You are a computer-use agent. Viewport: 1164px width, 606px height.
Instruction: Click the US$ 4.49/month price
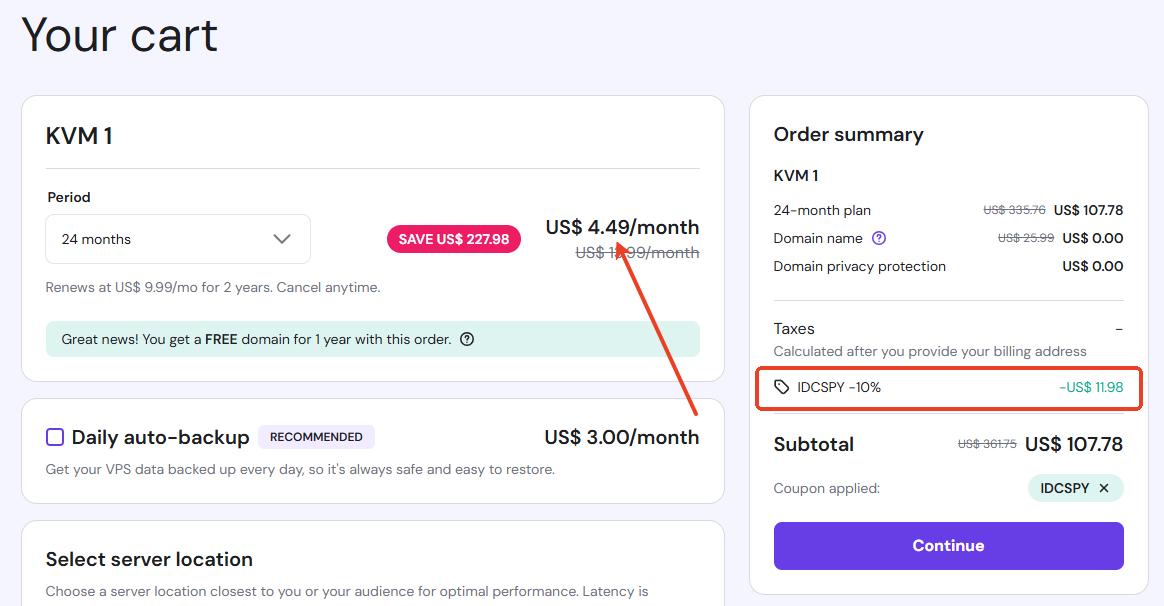tap(622, 227)
